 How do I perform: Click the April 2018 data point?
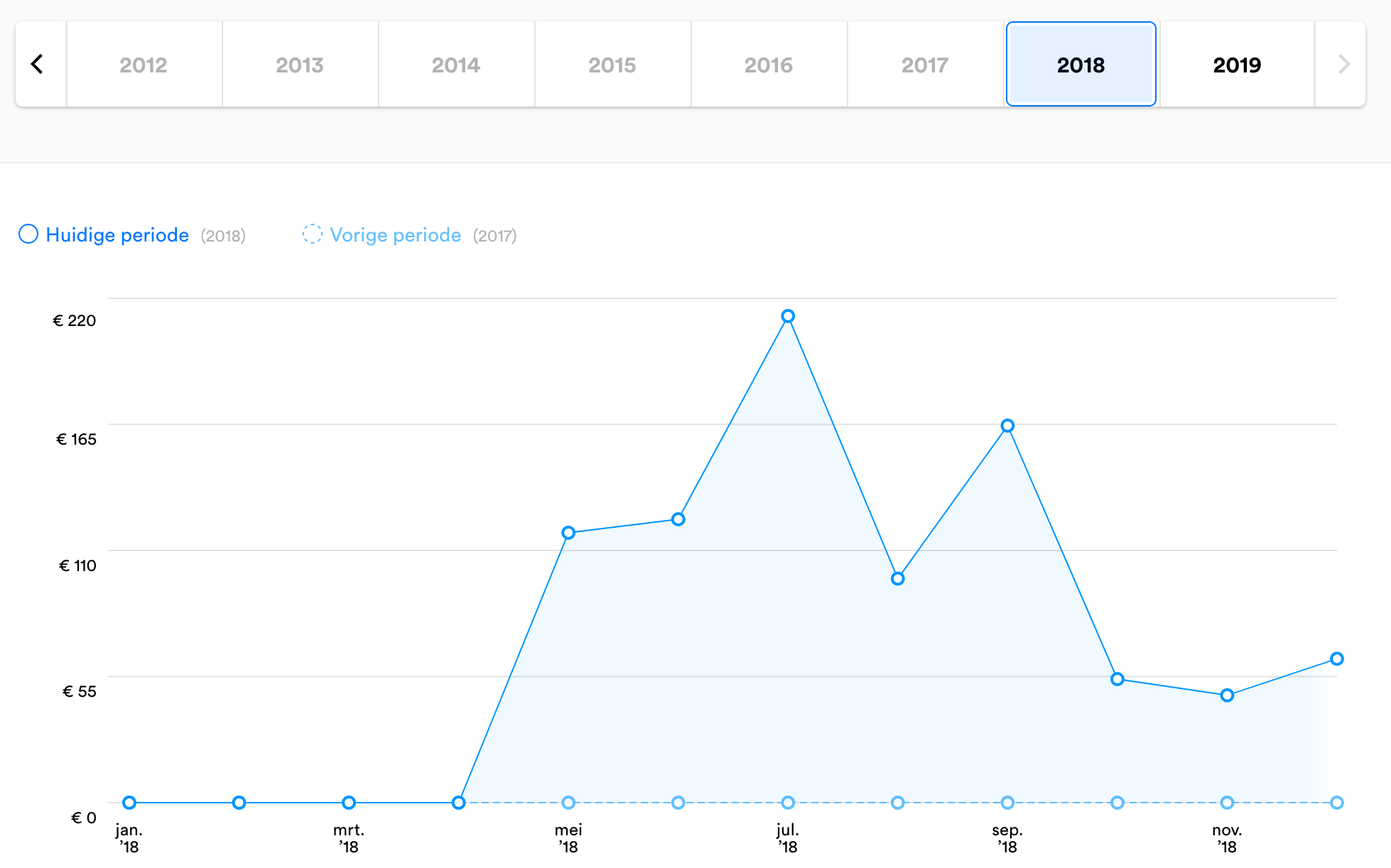(x=459, y=803)
